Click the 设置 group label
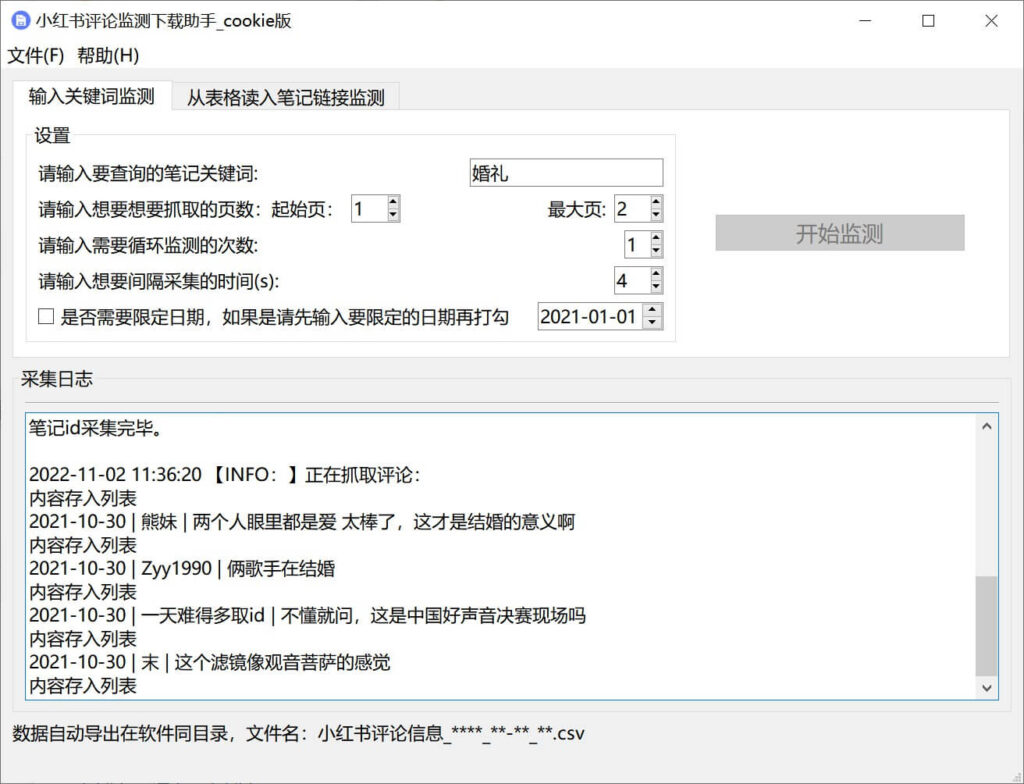Viewport: 1024px width, 784px height. pyautogui.click(x=52, y=136)
